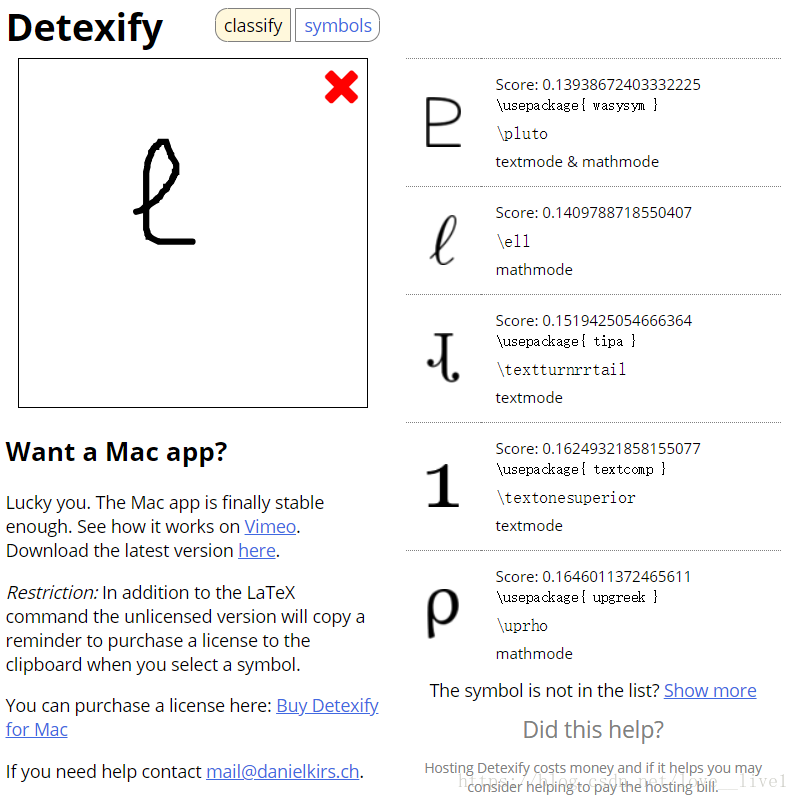Open the symbols tab
799x801 pixels.
tap(338, 26)
